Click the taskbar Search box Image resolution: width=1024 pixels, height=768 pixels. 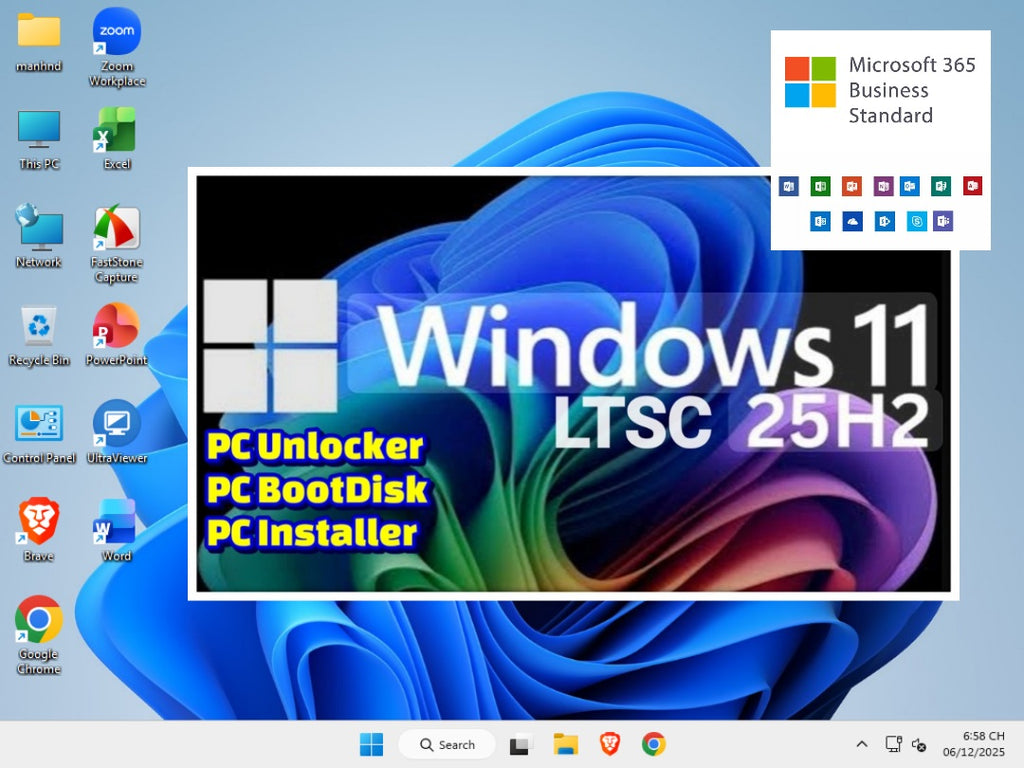tap(446, 744)
